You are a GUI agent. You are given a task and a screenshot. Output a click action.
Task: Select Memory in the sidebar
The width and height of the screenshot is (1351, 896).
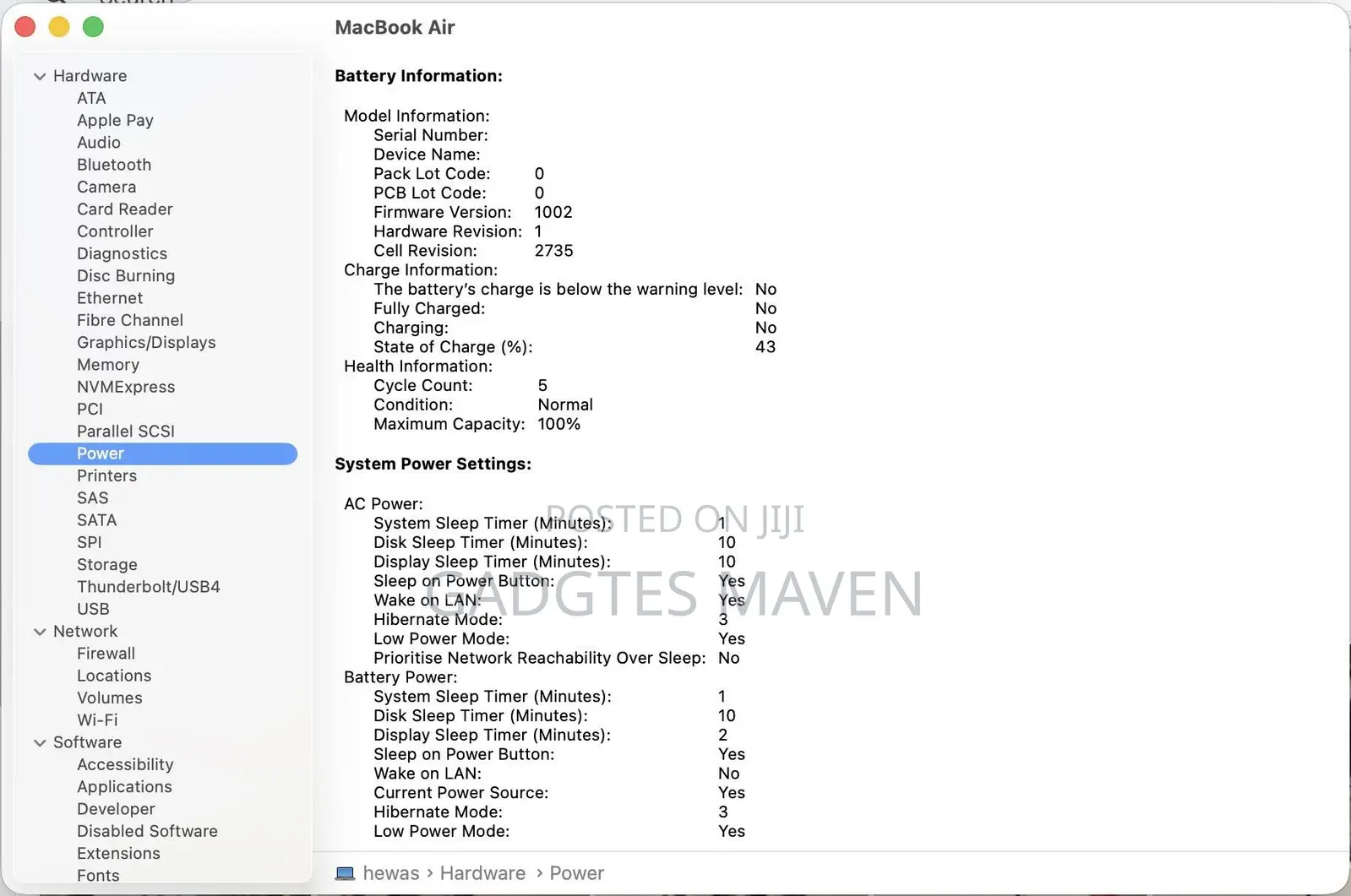point(108,365)
